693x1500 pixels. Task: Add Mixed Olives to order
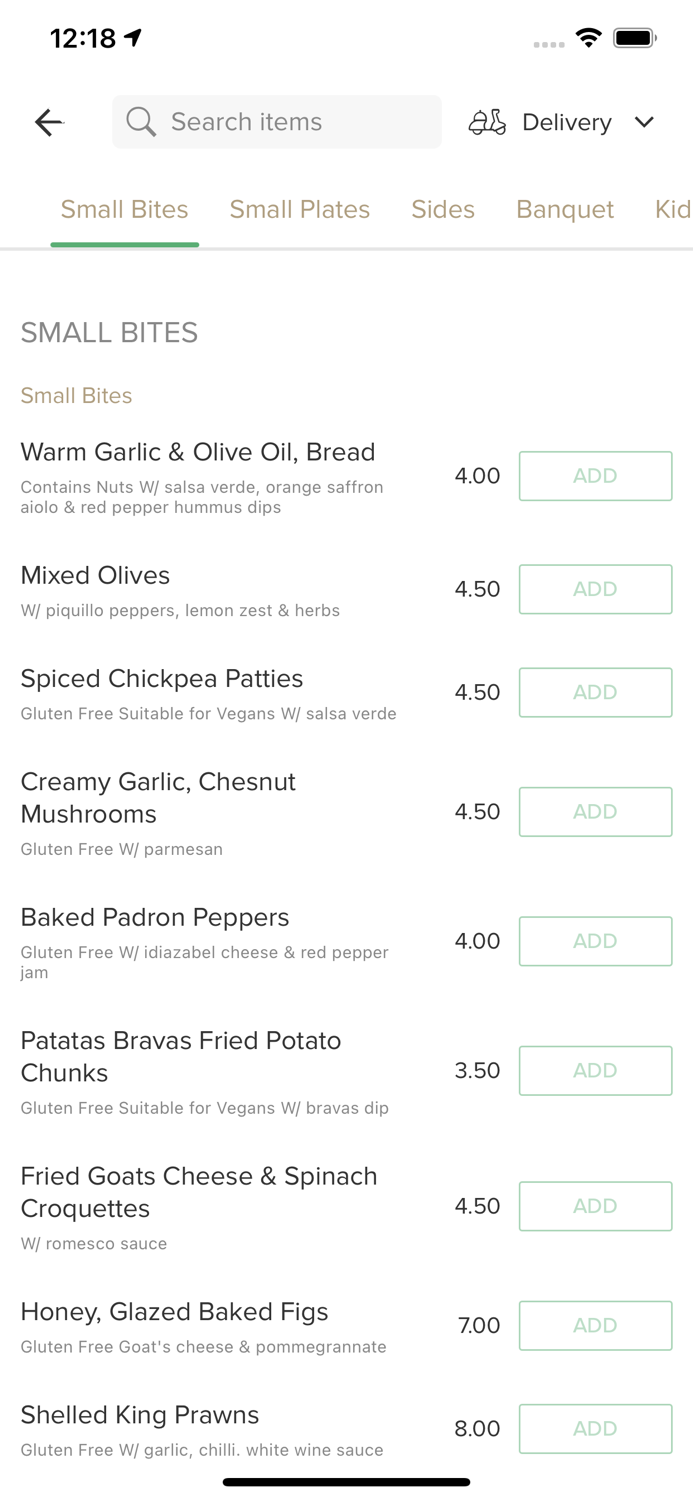595,589
